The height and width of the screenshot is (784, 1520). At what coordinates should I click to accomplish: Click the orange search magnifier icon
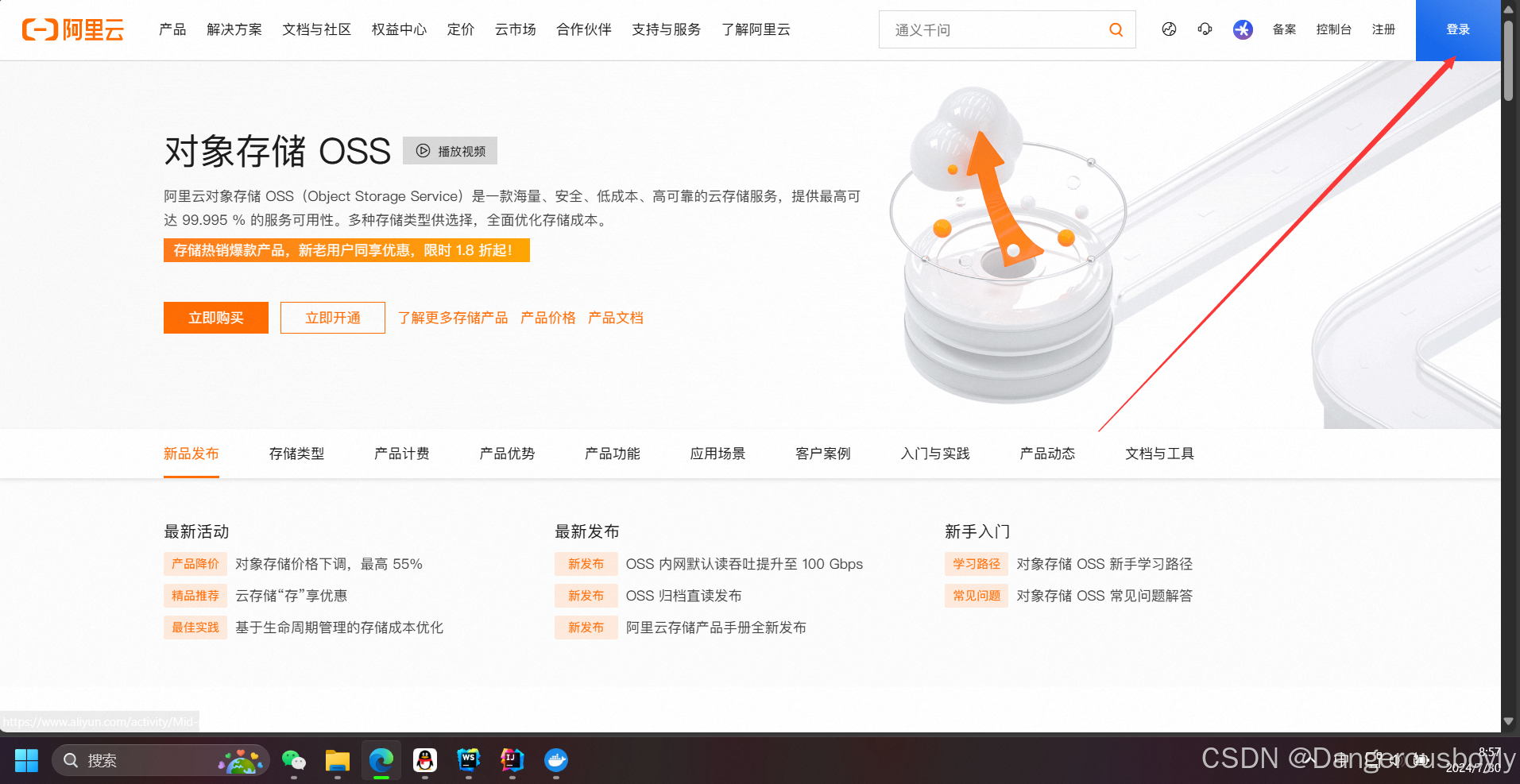(1116, 29)
